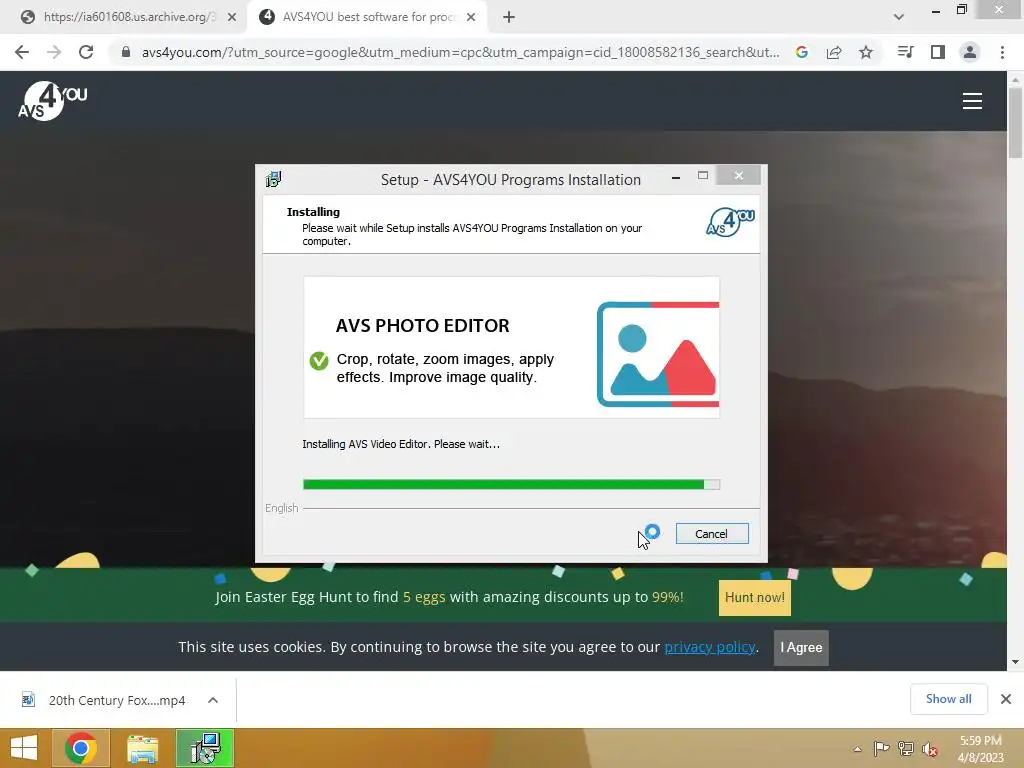The image size is (1024, 768).
Task: Open the muted volume tray icon
Action: [929, 748]
